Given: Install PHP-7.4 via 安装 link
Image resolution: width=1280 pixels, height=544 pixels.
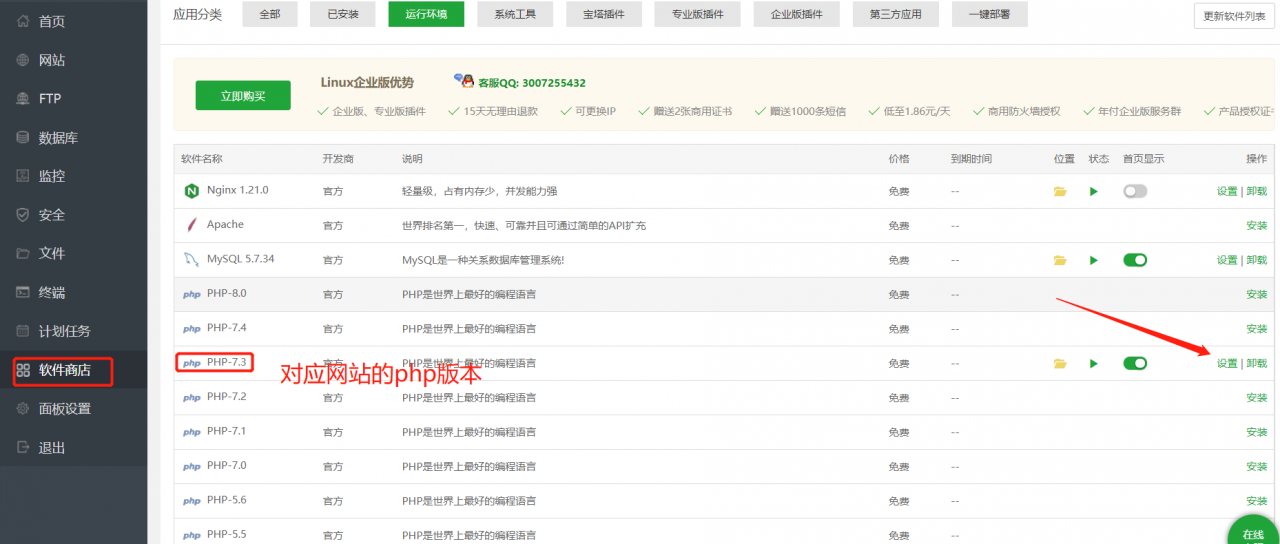Looking at the screenshot, I should pos(1257,329).
